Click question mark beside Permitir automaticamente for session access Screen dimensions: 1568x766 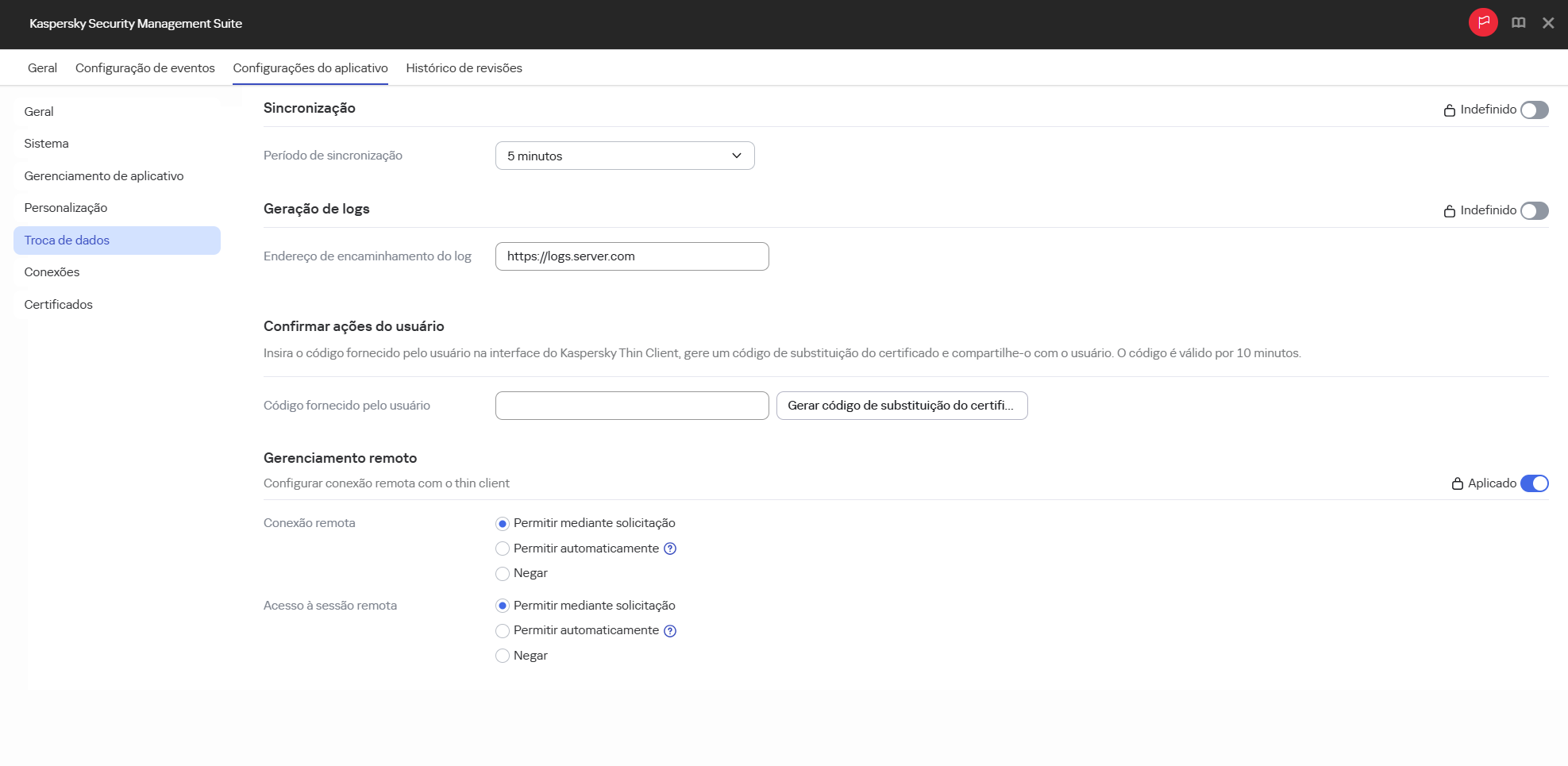[670, 630]
